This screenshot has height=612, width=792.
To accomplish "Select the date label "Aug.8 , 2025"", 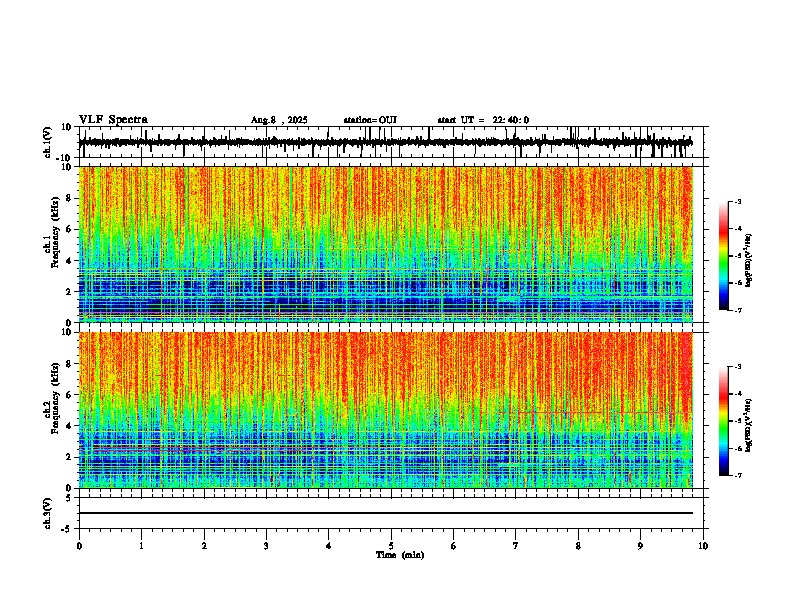I will (279, 120).
